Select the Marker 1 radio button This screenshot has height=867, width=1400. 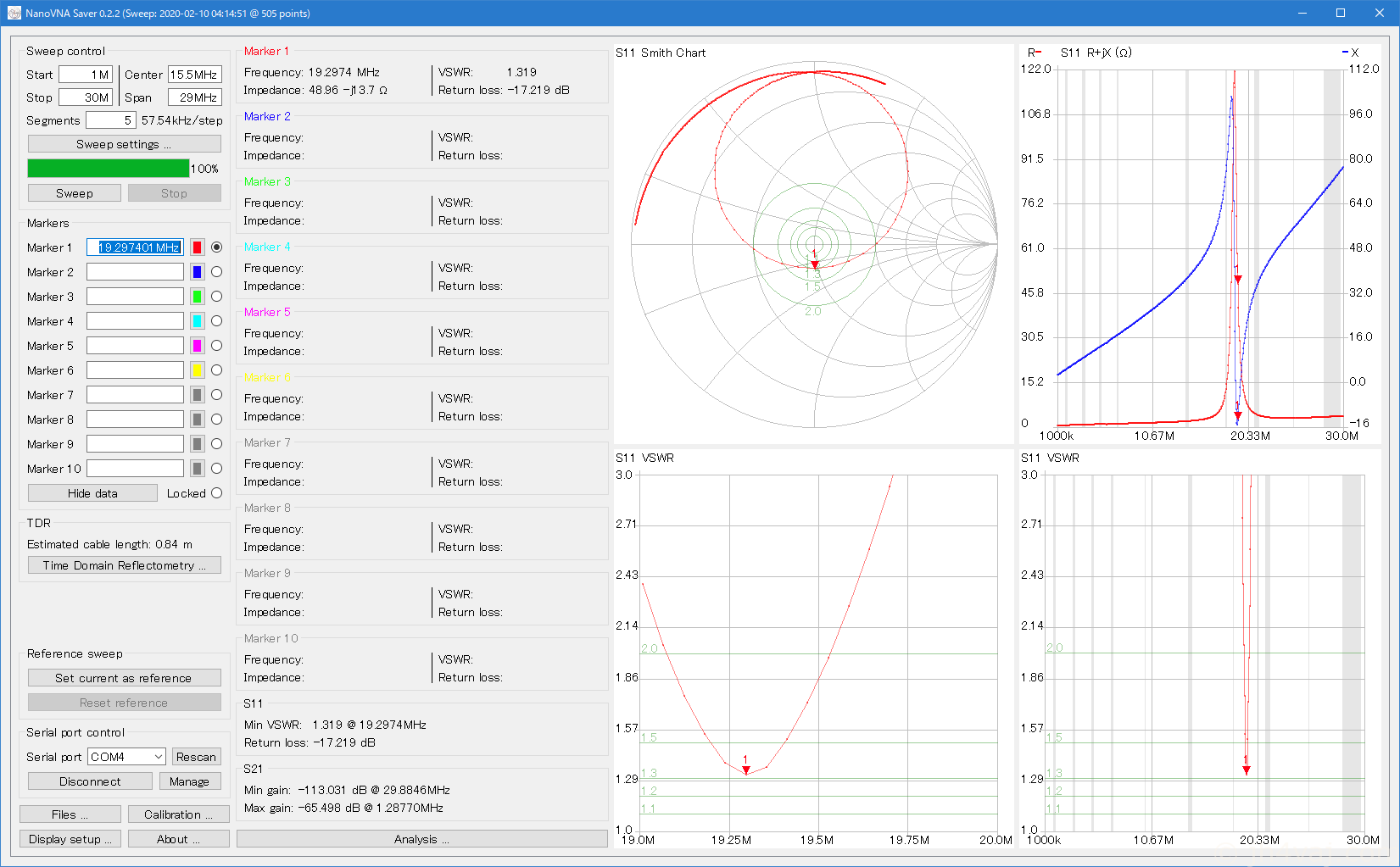(x=216, y=247)
